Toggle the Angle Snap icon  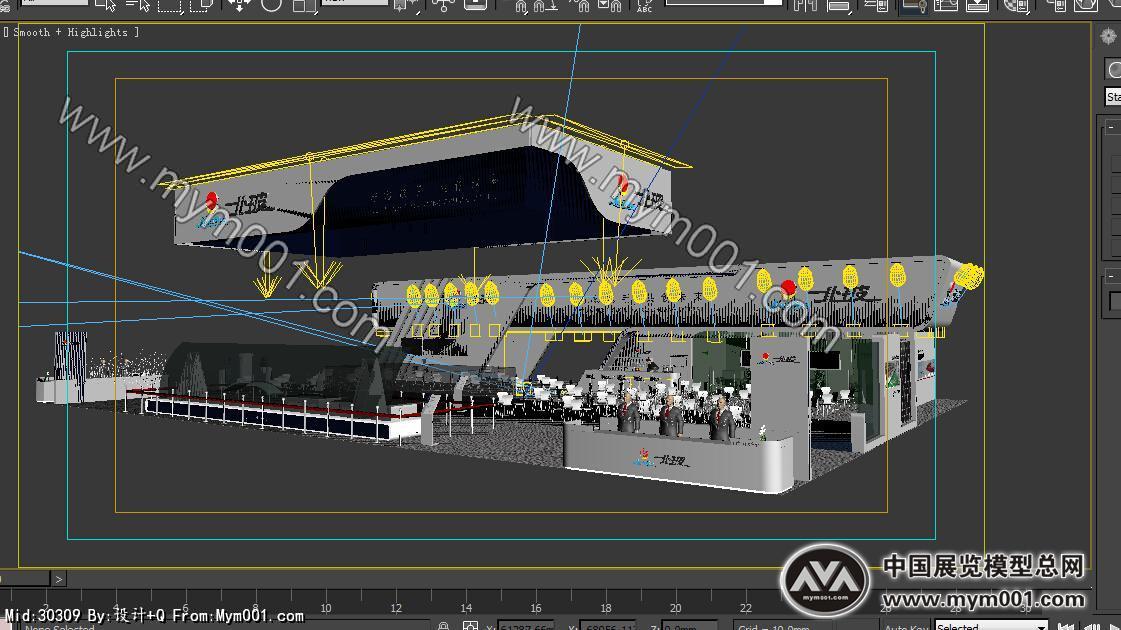pyautogui.click(x=547, y=6)
